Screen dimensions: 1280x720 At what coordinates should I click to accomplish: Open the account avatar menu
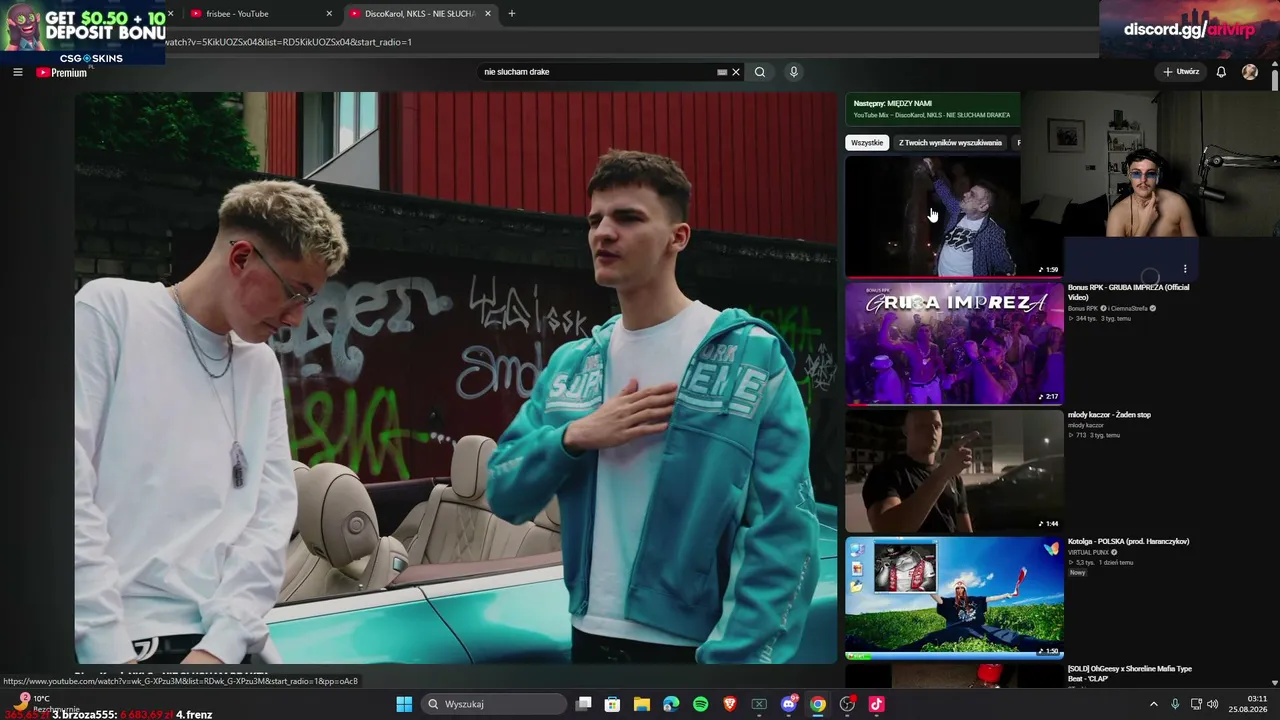(1250, 72)
